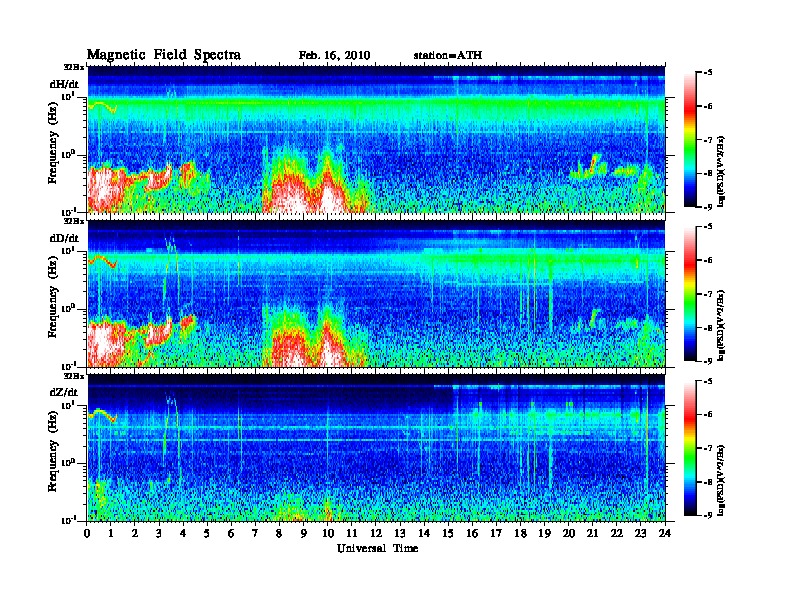Click the 32Hz label atop dH/dt panel
Viewport: 792px width, 612px height.
[73, 66]
